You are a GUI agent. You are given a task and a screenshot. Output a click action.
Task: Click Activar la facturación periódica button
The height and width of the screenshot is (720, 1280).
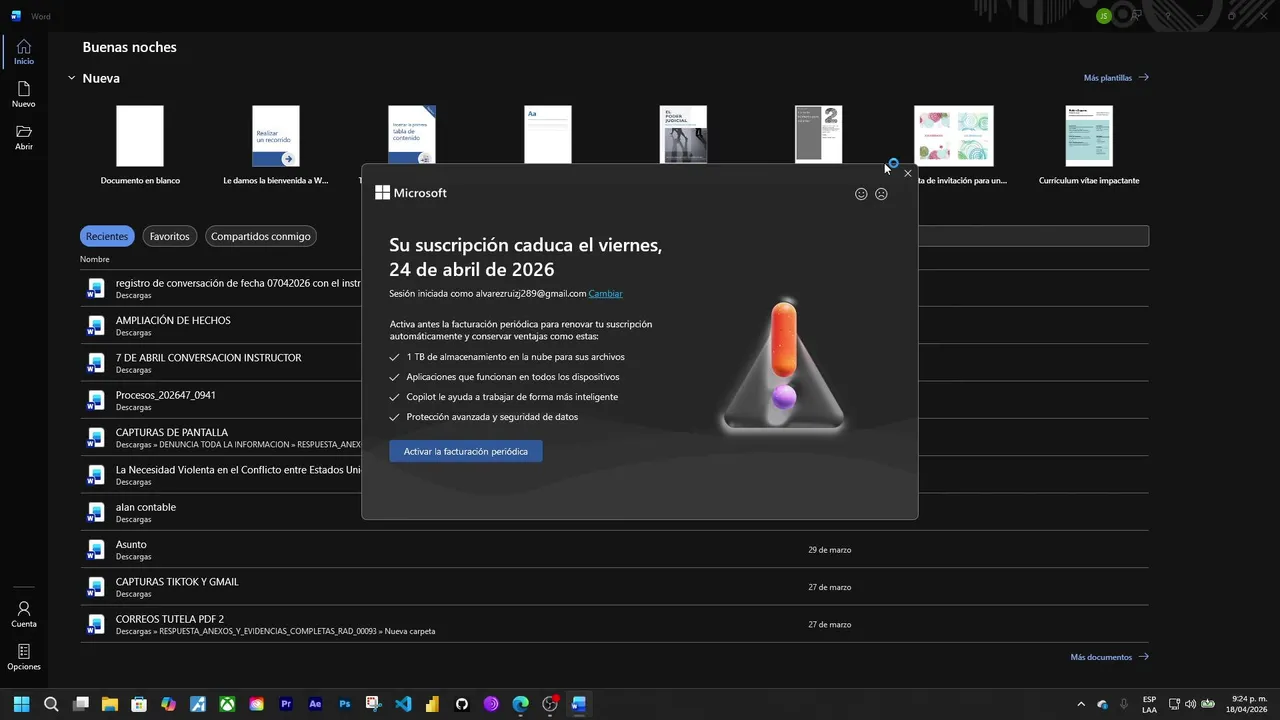[466, 451]
